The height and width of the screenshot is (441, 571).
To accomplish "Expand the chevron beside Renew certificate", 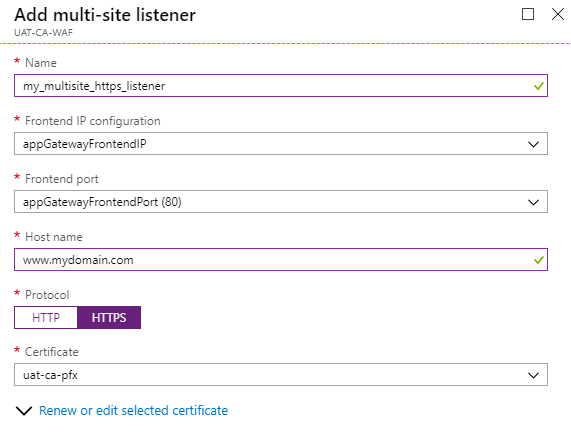I will (24, 411).
